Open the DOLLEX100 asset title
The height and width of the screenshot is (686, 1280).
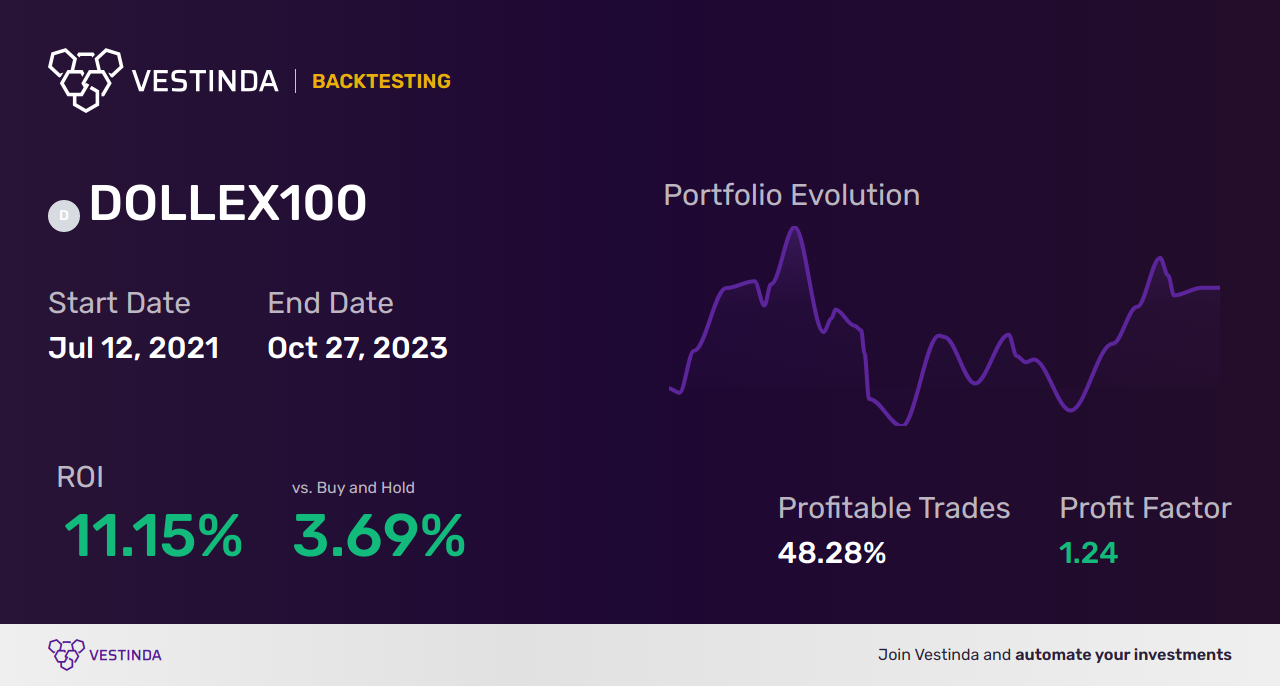(x=228, y=204)
